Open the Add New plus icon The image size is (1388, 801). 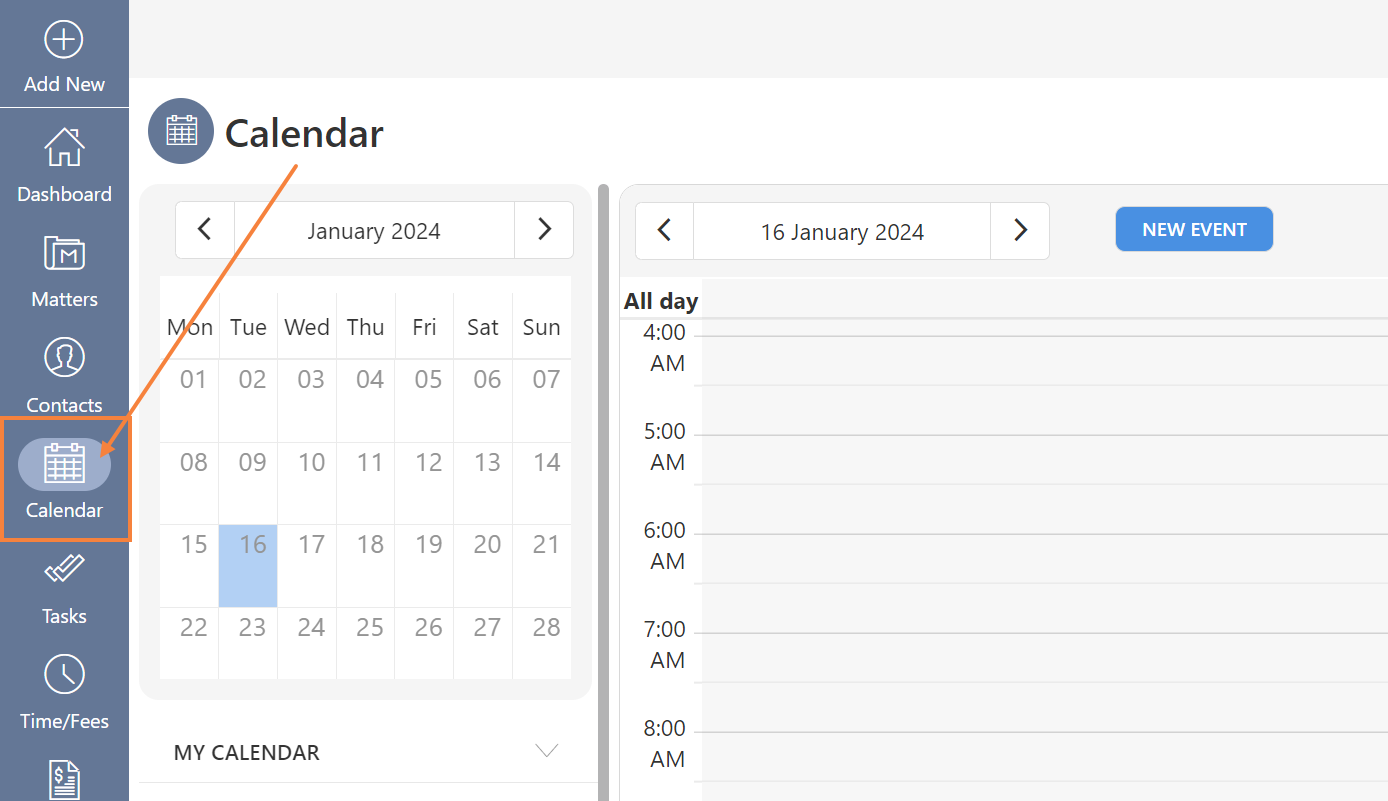[x=64, y=40]
